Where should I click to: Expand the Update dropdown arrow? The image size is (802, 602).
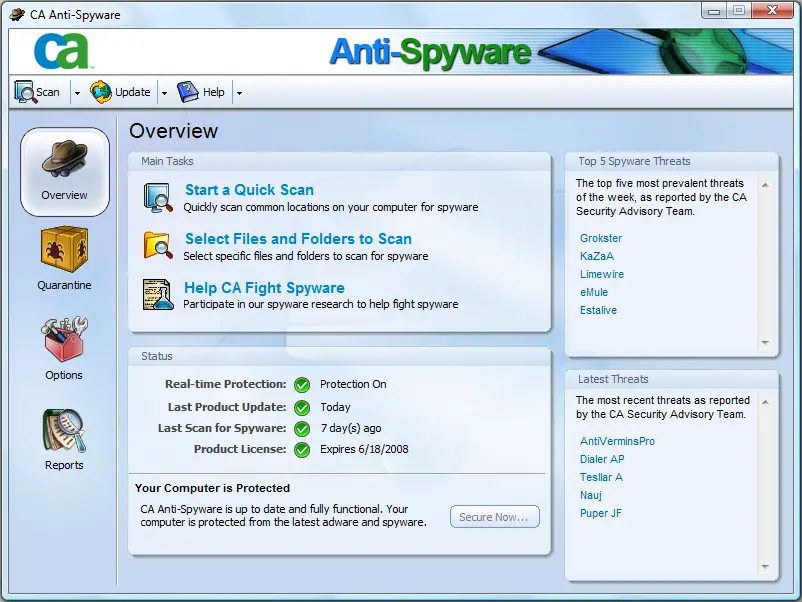tap(163, 93)
